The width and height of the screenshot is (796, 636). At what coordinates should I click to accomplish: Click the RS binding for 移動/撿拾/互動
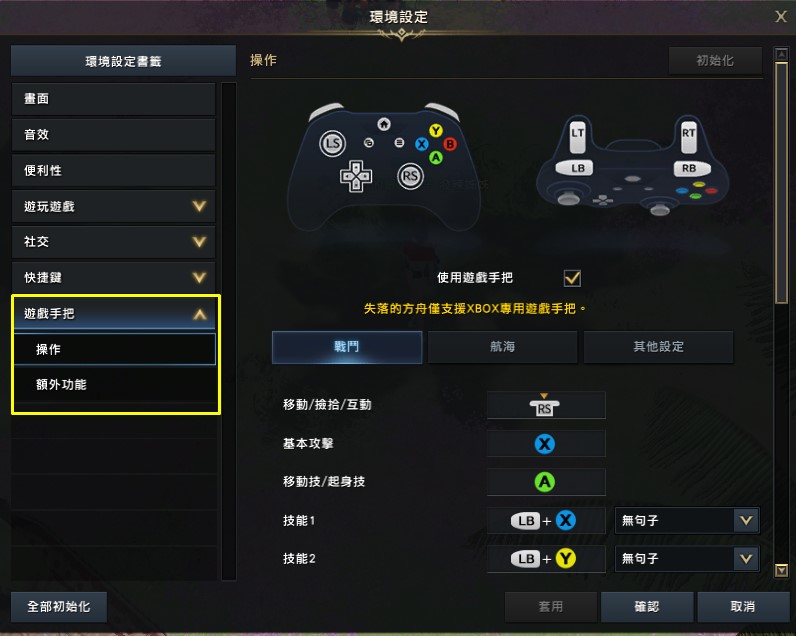tap(546, 405)
